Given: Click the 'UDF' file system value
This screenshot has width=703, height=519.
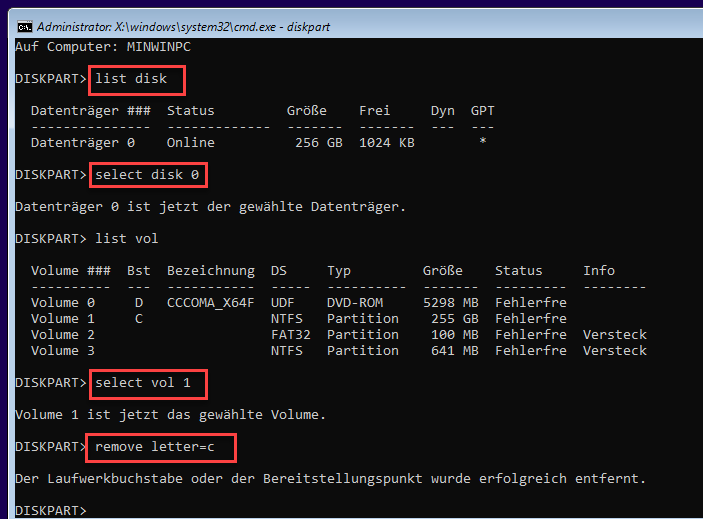Looking at the screenshot, I should click(283, 303).
